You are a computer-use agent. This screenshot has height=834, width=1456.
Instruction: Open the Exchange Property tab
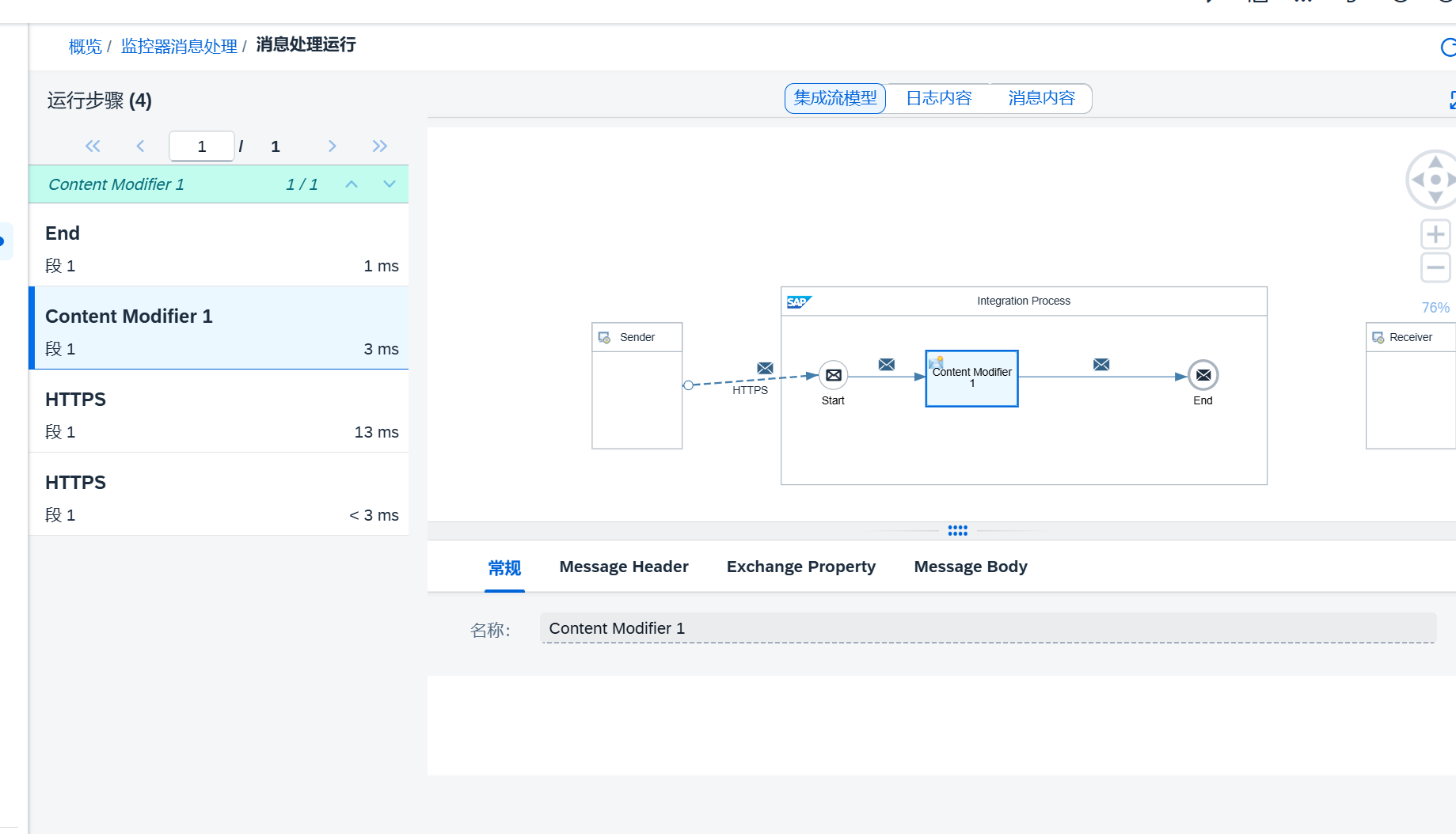[800, 567]
